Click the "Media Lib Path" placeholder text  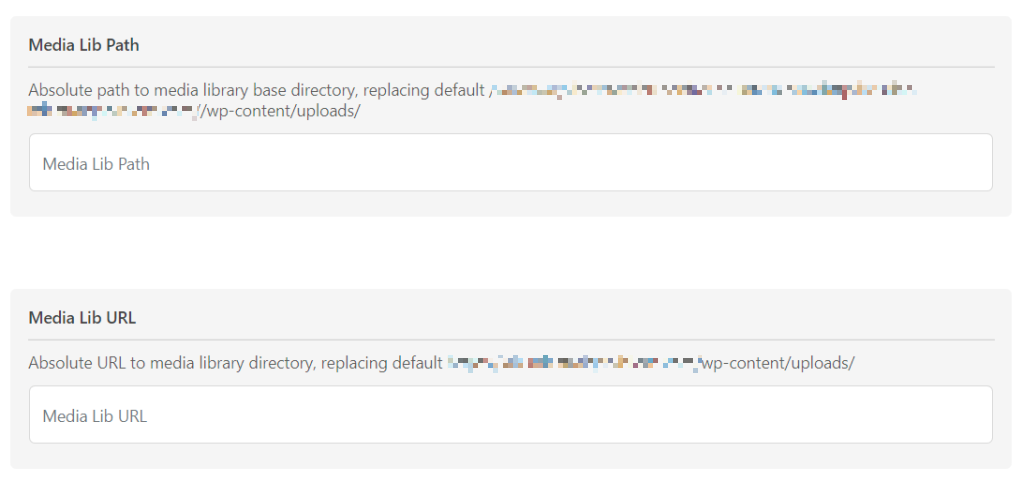click(96, 164)
